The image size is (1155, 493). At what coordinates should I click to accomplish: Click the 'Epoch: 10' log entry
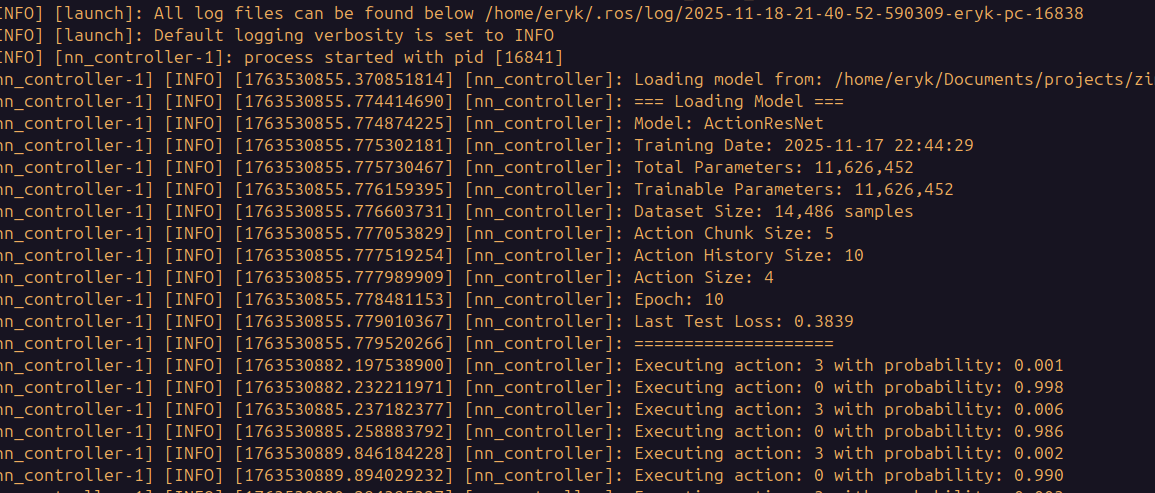(679, 299)
